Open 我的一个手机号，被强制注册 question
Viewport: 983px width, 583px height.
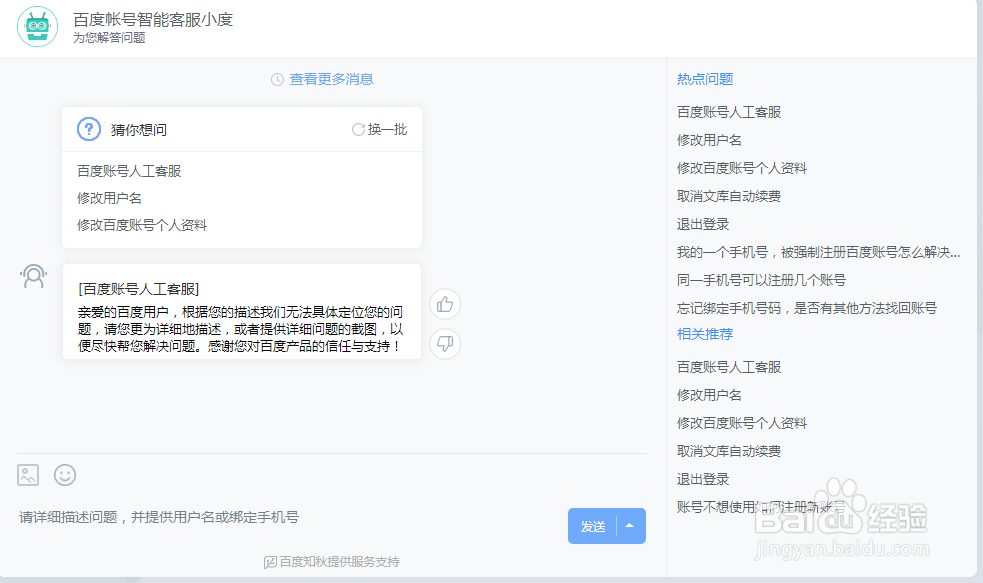(x=819, y=252)
